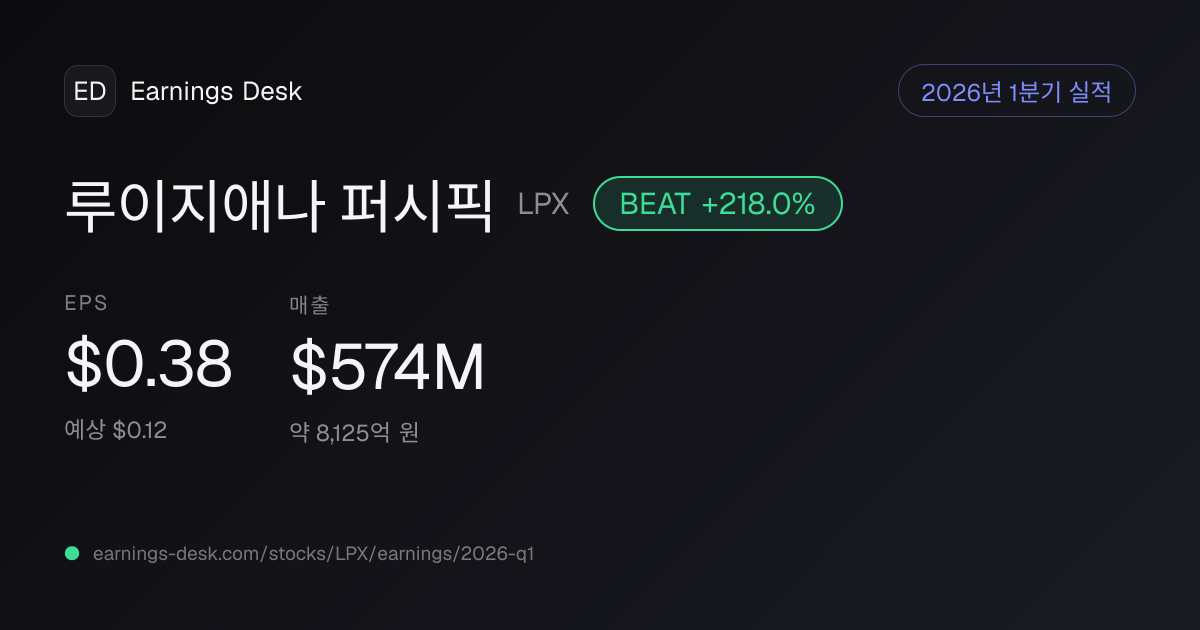Click the LPX ticker symbol
This screenshot has width=1200, height=630.
click(543, 204)
